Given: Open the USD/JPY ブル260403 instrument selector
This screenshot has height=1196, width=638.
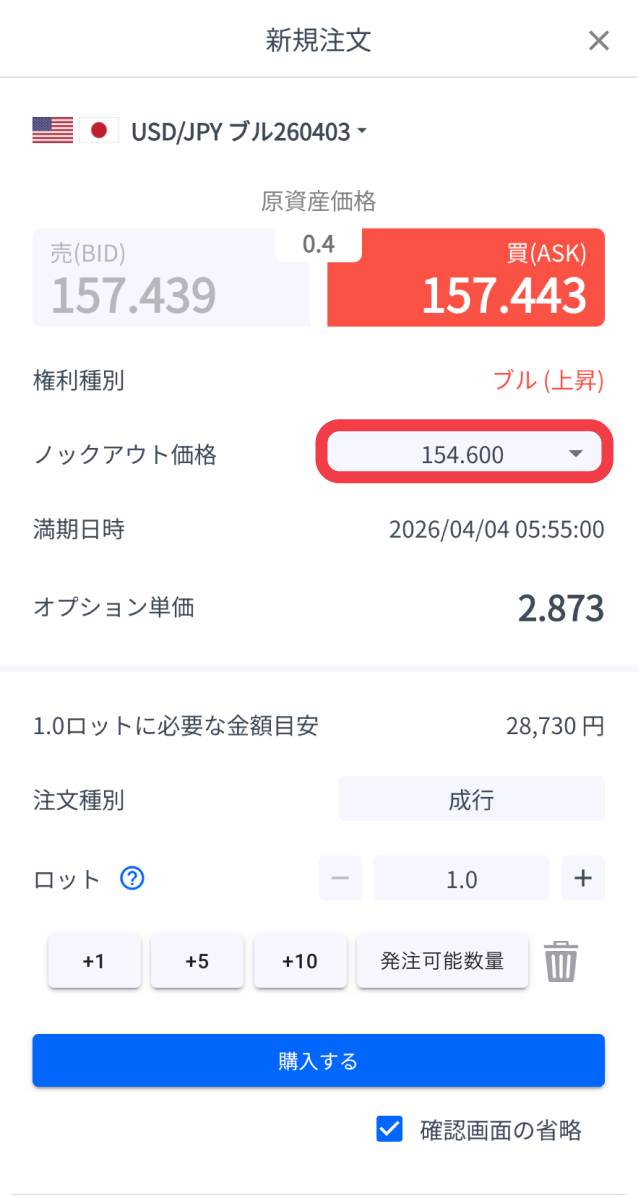Looking at the screenshot, I should coord(246,130).
